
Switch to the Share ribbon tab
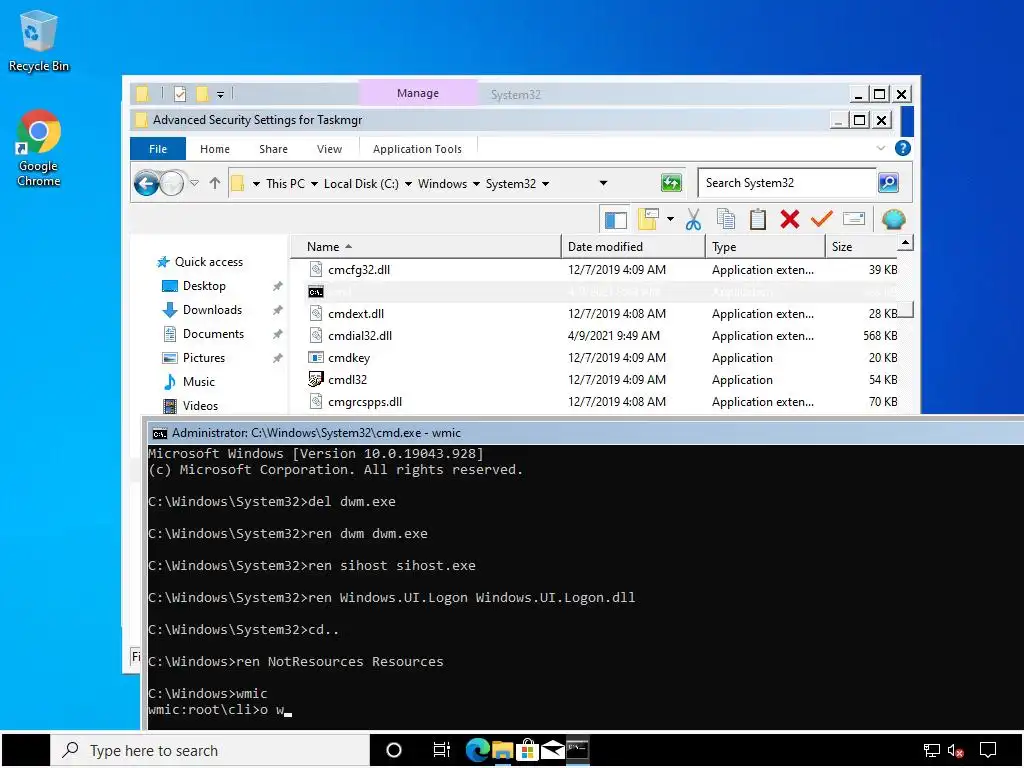pos(273,149)
